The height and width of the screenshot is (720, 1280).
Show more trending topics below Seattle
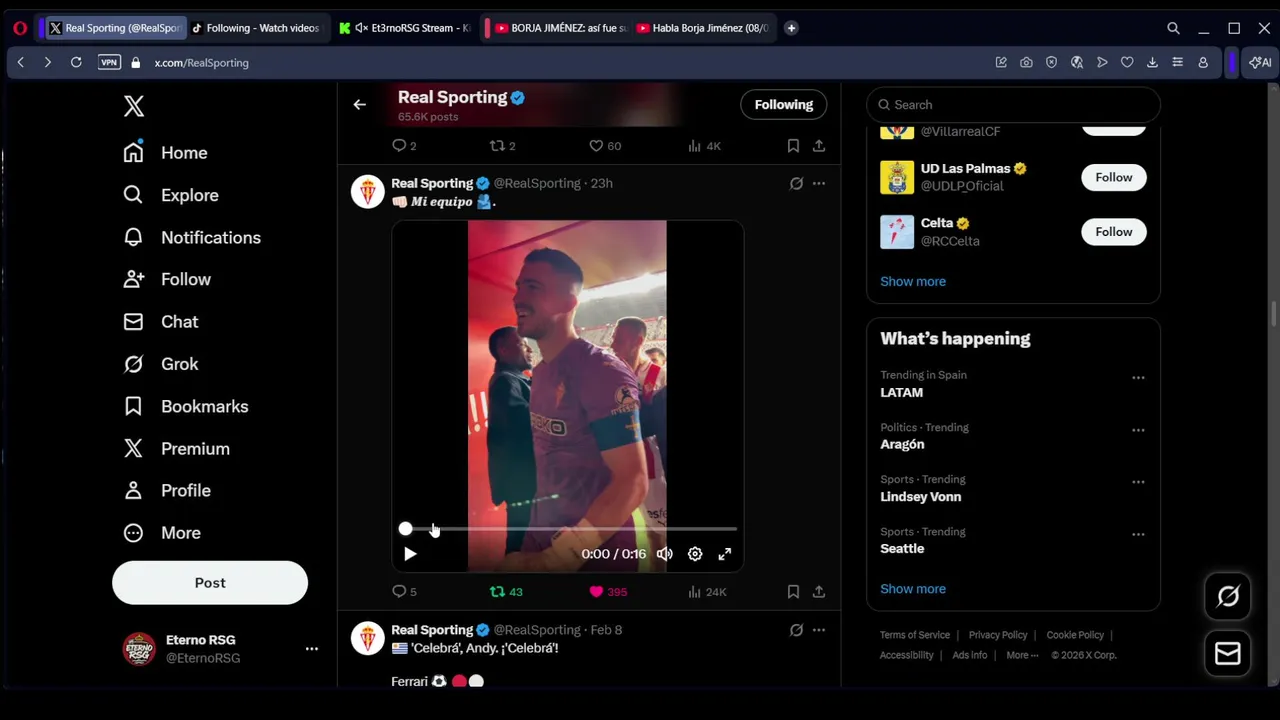(913, 589)
